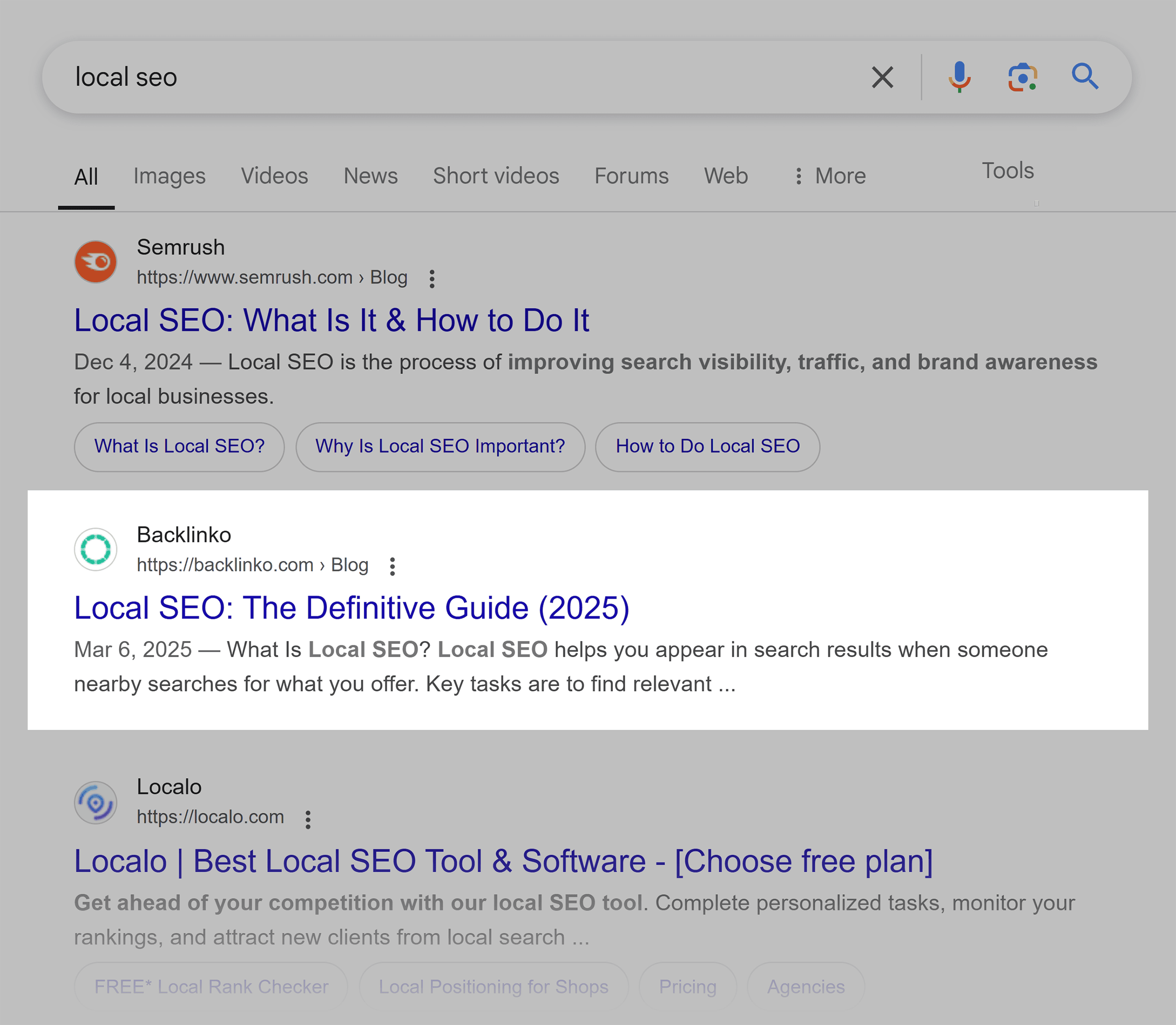1176x1025 pixels.
Task: Click the Backlinko site name
Action: pos(183,535)
